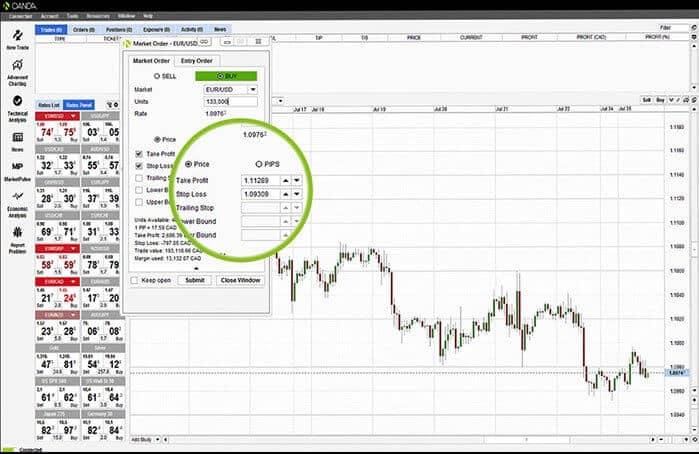Click the trades table vertical scrollbar

pyautogui.click(x=694, y=67)
